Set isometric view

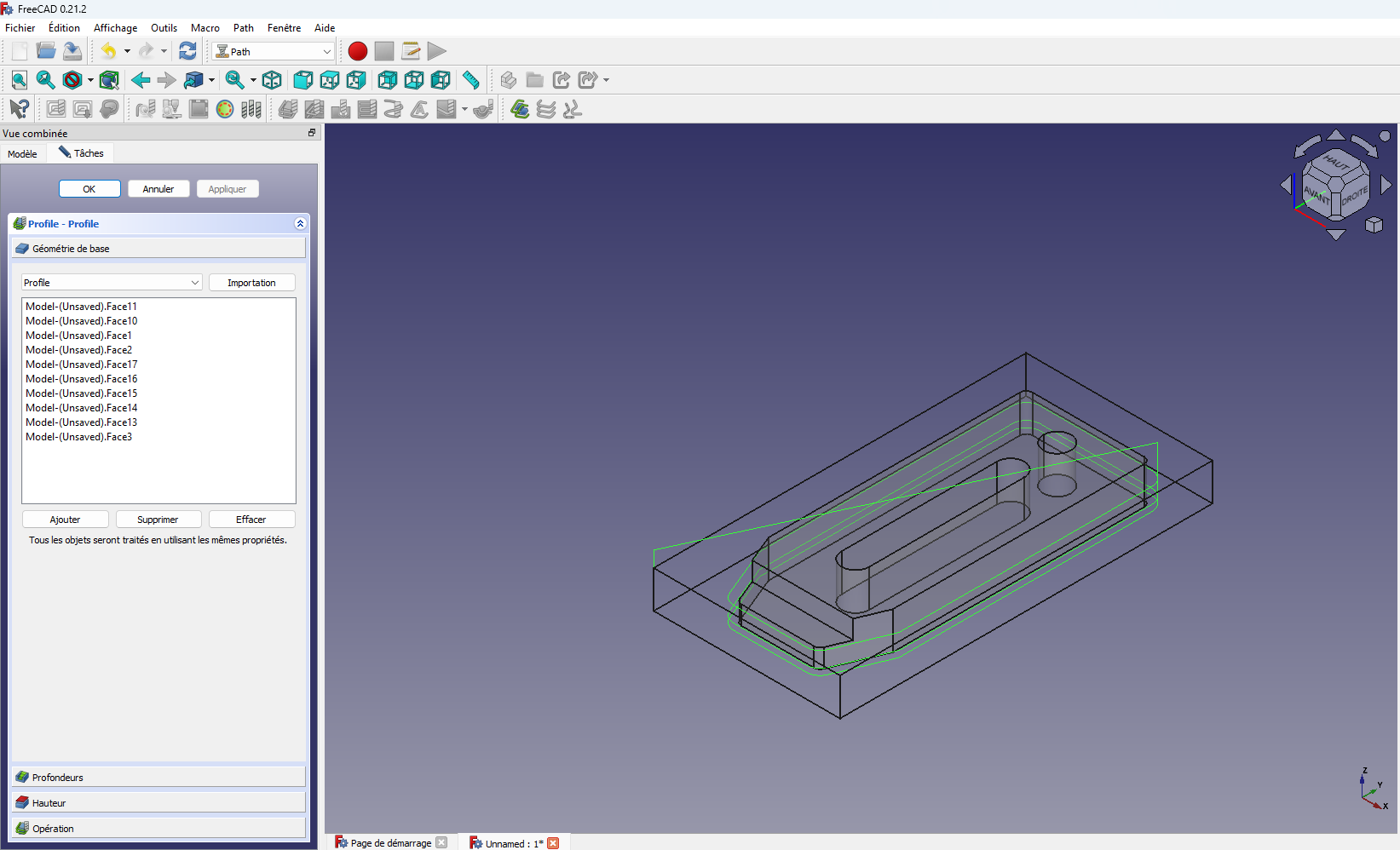pyautogui.click(x=272, y=80)
